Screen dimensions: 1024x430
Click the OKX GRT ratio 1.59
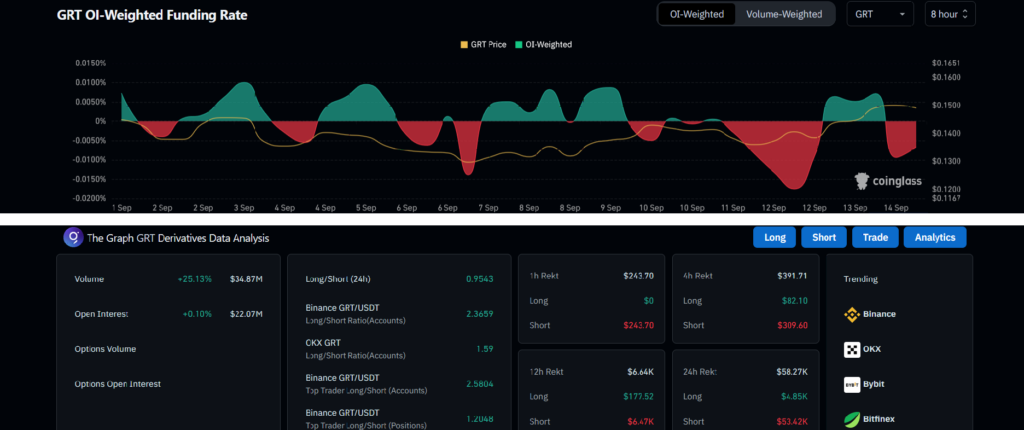point(485,349)
